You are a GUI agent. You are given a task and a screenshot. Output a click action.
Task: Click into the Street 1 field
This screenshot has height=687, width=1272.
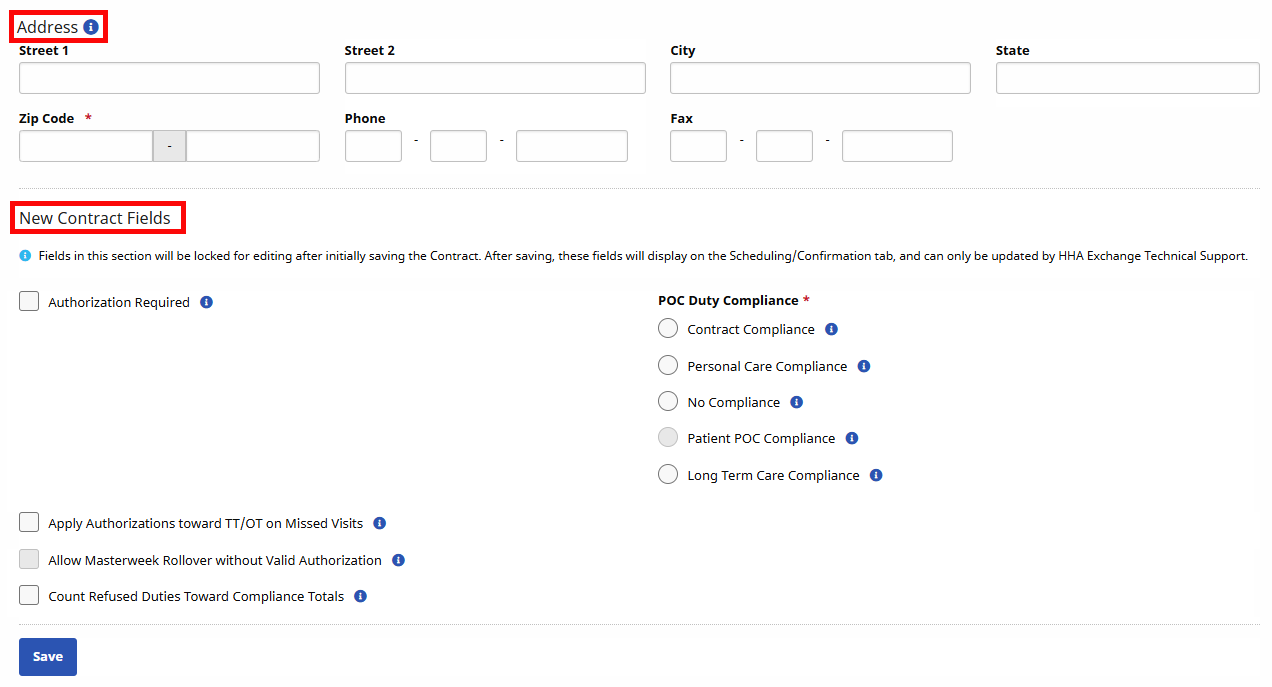169,78
